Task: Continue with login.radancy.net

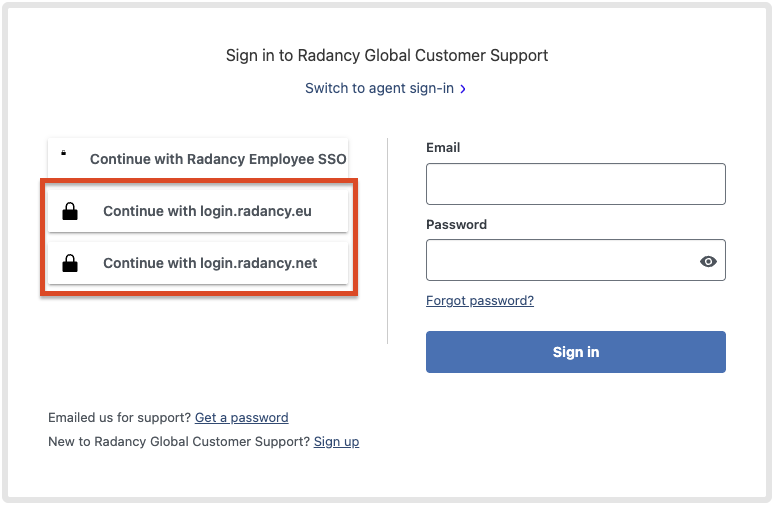Action: coord(198,263)
